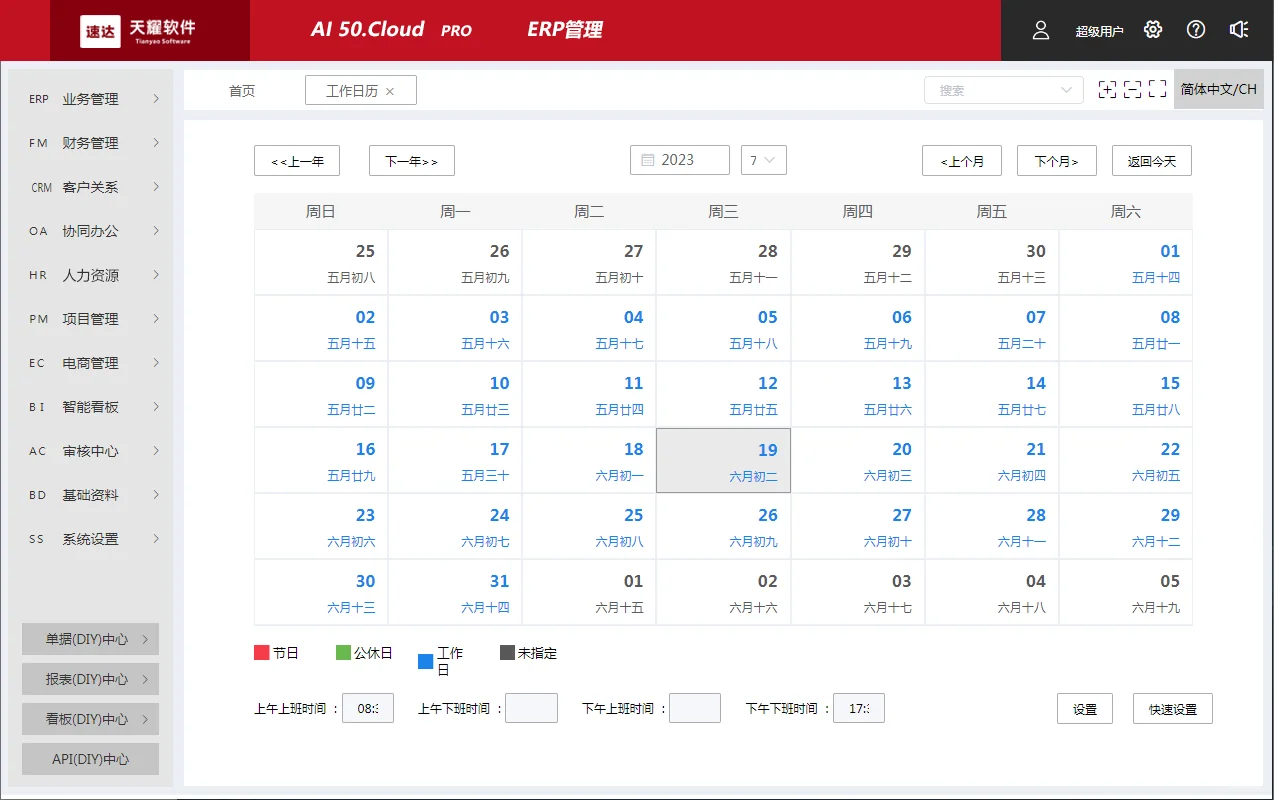Image resolution: width=1274 pixels, height=800 pixels.
Task: Click the help question mark icon
Action: (1196, 30)
